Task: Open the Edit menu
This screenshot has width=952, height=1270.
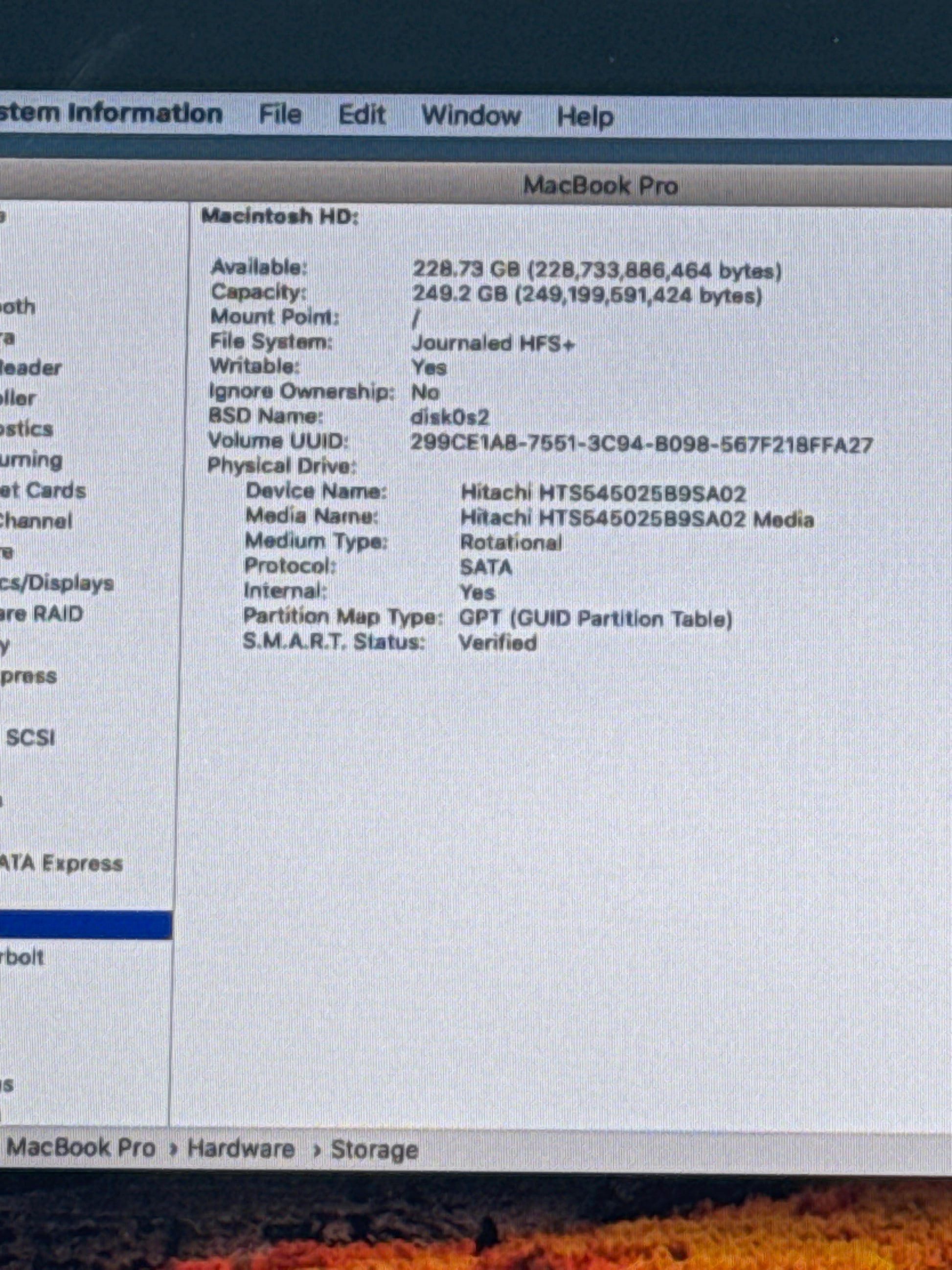Action: (362, 115)
